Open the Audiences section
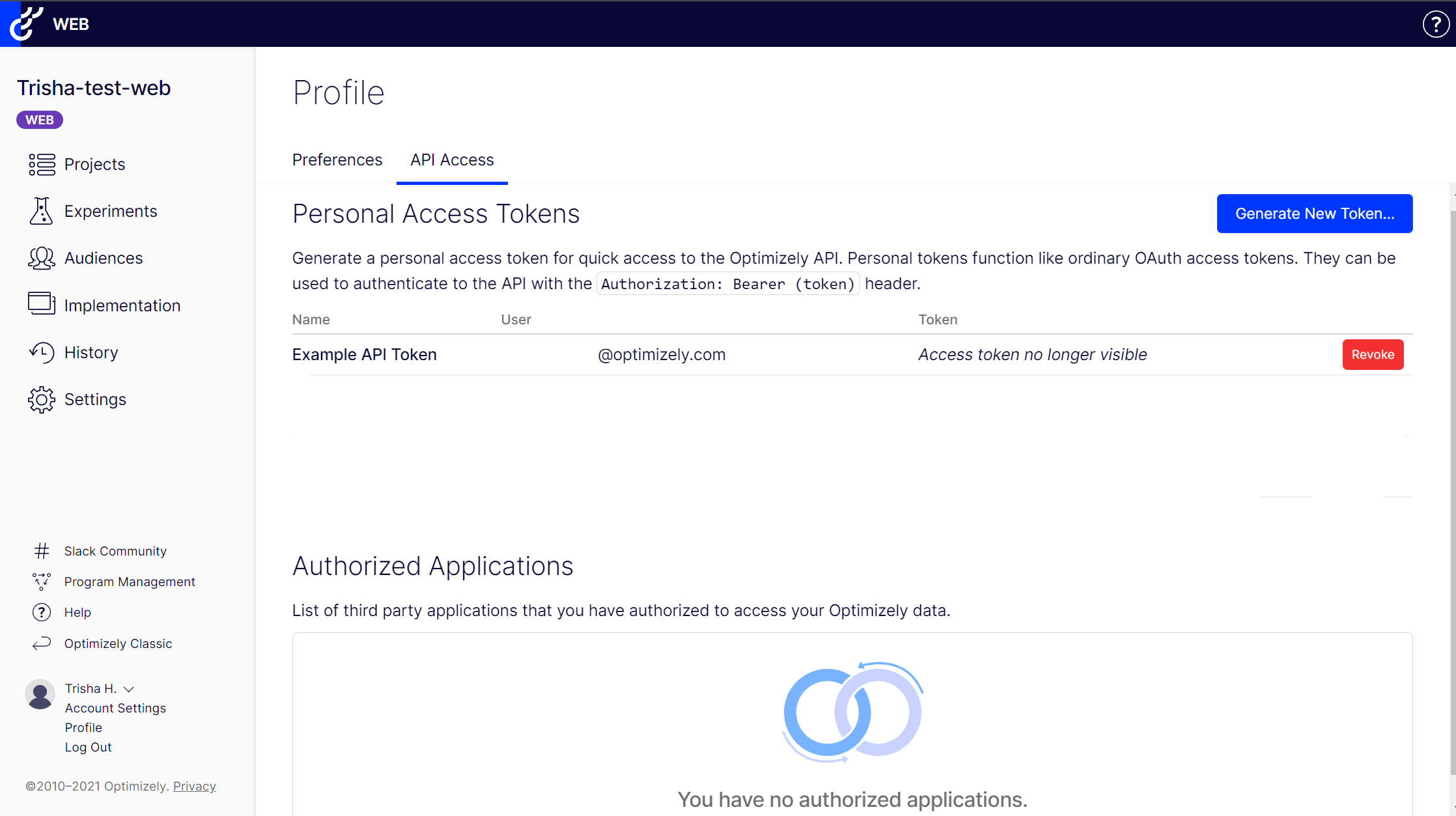 tap(104, 258)
